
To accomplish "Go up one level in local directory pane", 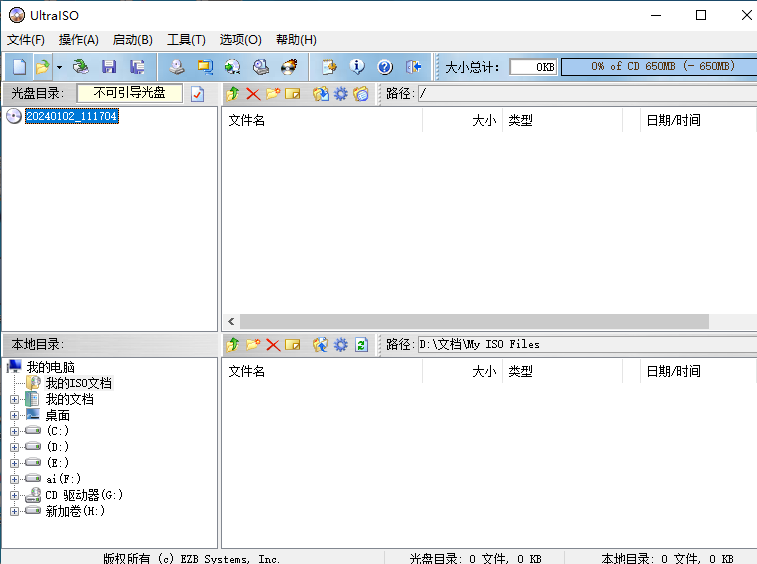I will (x=233, y=344).
